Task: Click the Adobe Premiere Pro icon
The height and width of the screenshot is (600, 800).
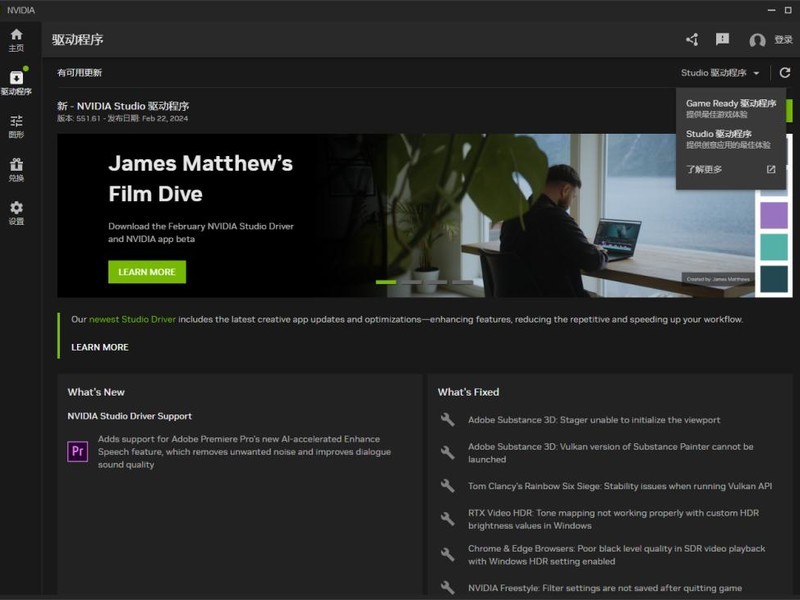Action: 78,452
